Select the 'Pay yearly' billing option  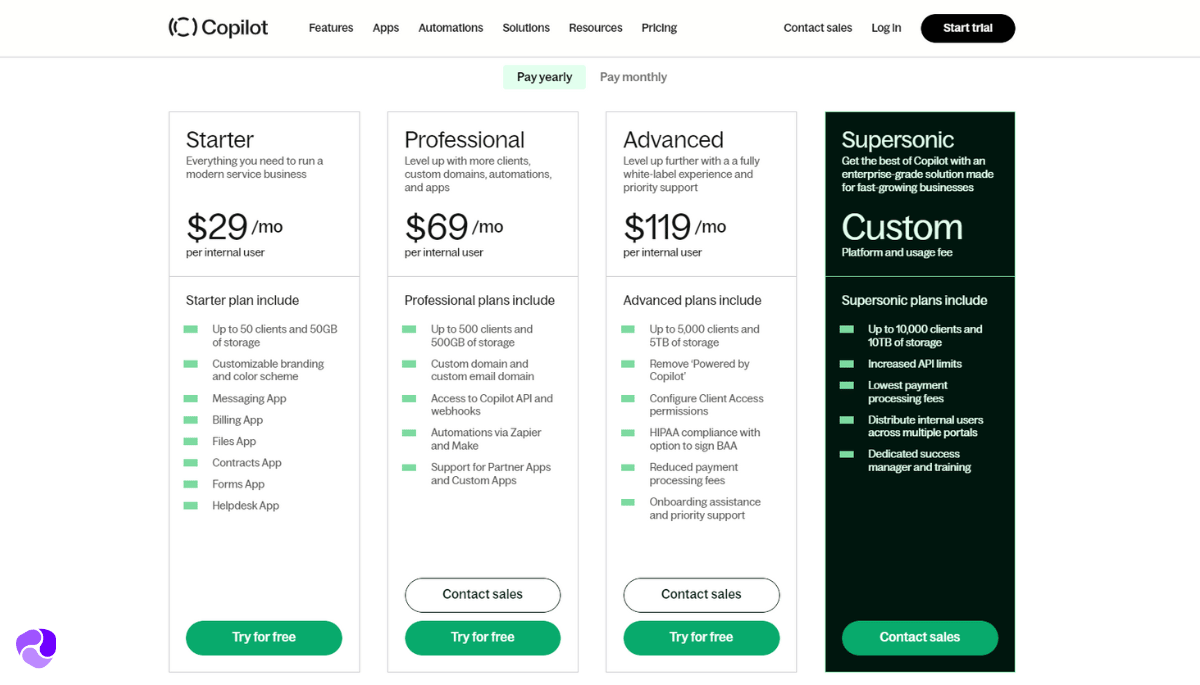tap(544, 76)
